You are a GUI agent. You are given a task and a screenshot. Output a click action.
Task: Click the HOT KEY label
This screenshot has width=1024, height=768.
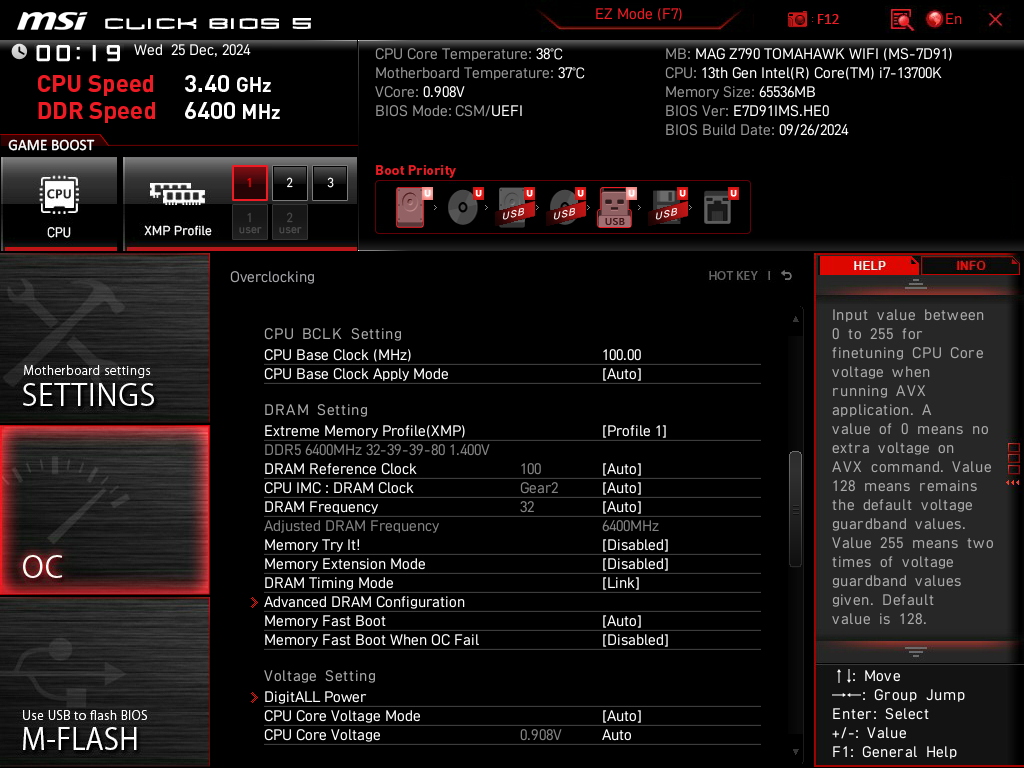click(x=733, y=276)
